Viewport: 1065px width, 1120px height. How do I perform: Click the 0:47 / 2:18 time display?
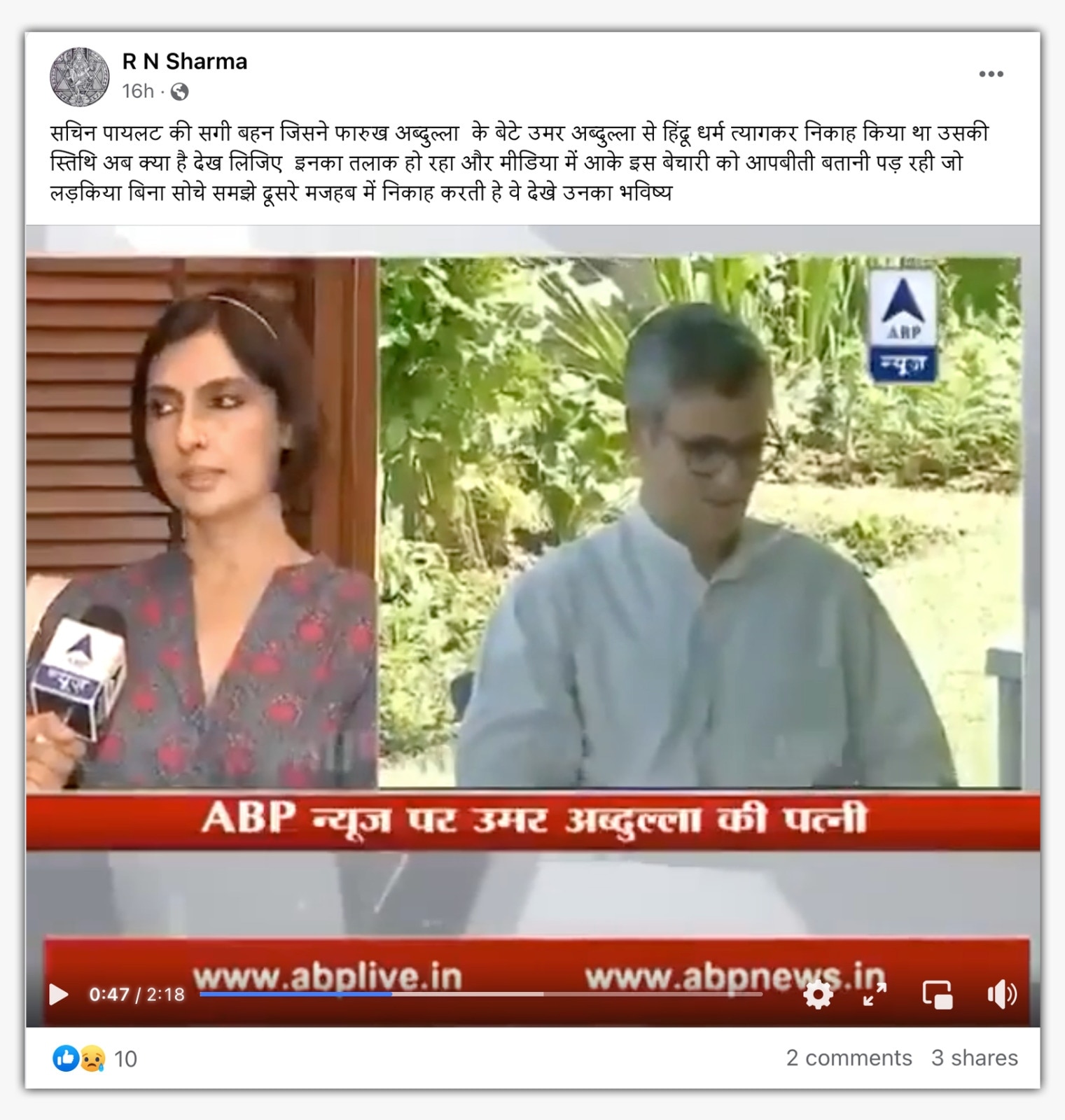[x=137, y=995]
